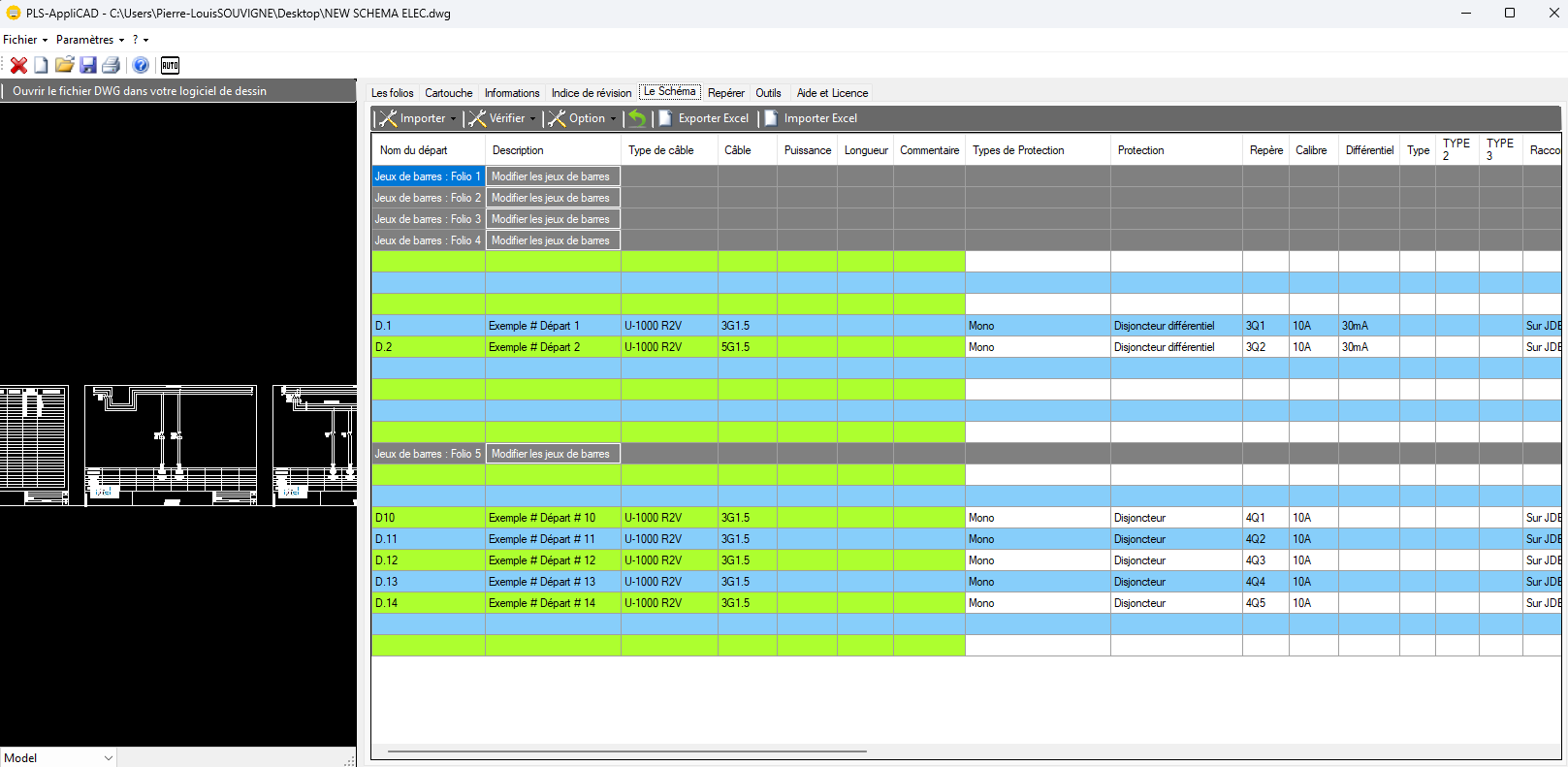
Task: Switch to the Repérer tab
Action: (726, 93)
